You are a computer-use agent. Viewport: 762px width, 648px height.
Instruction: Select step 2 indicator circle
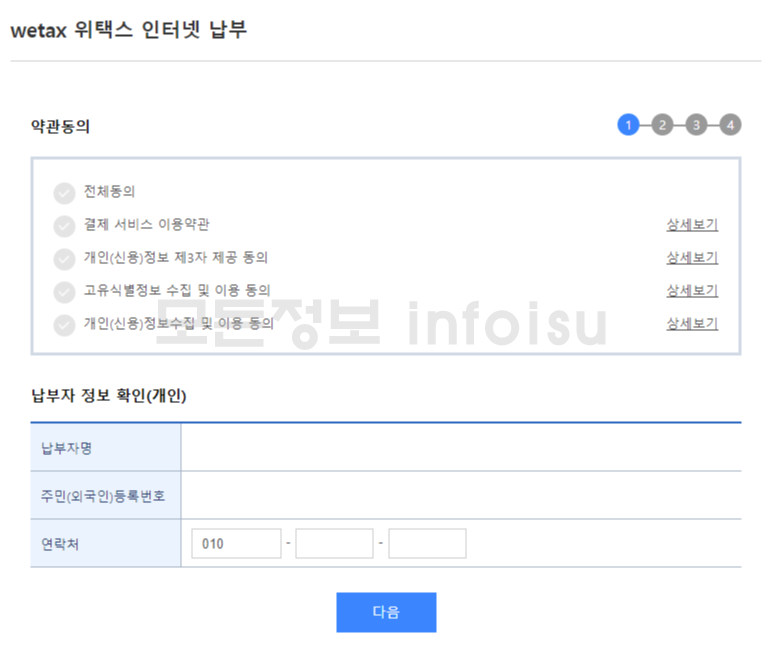tap(662, 125)
